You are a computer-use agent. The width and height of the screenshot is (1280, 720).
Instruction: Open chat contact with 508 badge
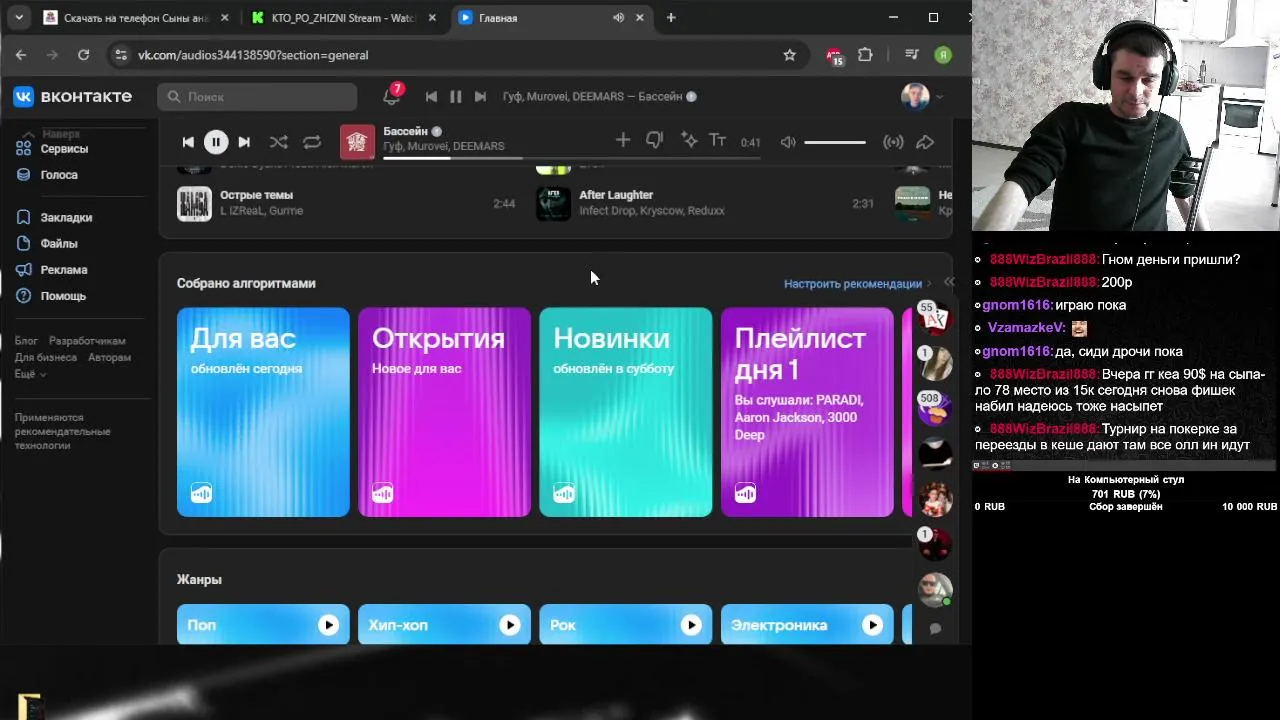coord(935,408)
